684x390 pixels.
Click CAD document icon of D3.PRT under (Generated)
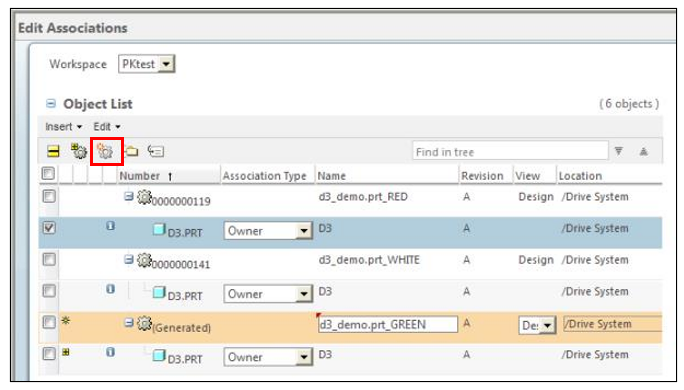pos(159,356)
